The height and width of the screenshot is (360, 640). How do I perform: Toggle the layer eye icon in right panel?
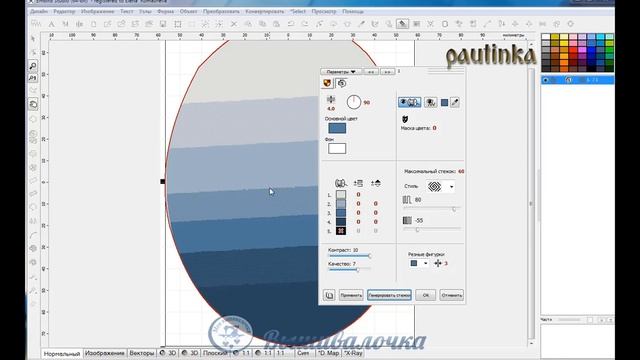point(546,80)
